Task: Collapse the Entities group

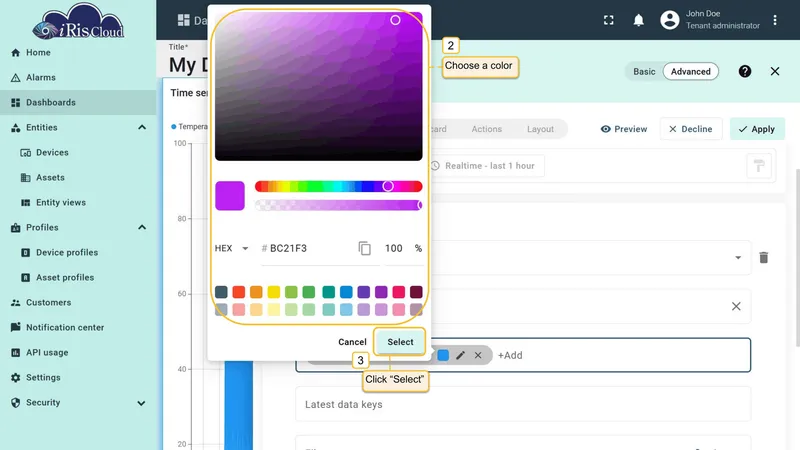Action: click(142, 128)
